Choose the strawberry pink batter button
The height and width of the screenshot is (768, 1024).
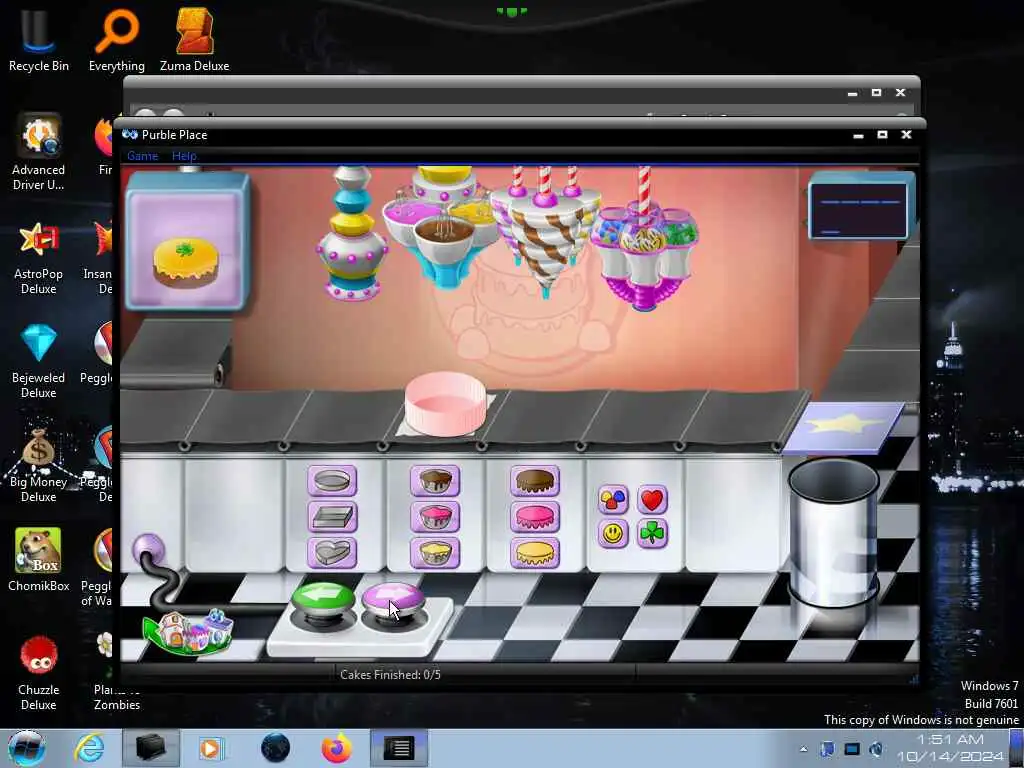435,517
